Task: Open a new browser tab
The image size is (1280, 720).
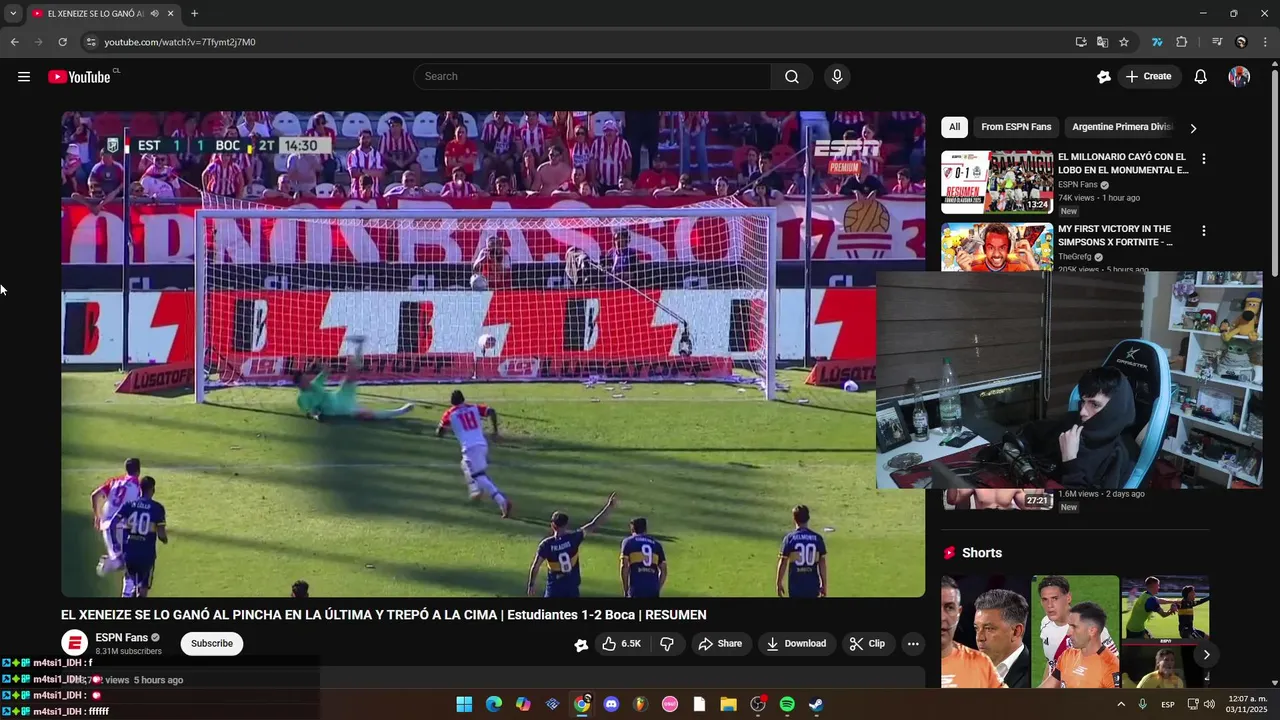Action: click(x=194, y=14)
